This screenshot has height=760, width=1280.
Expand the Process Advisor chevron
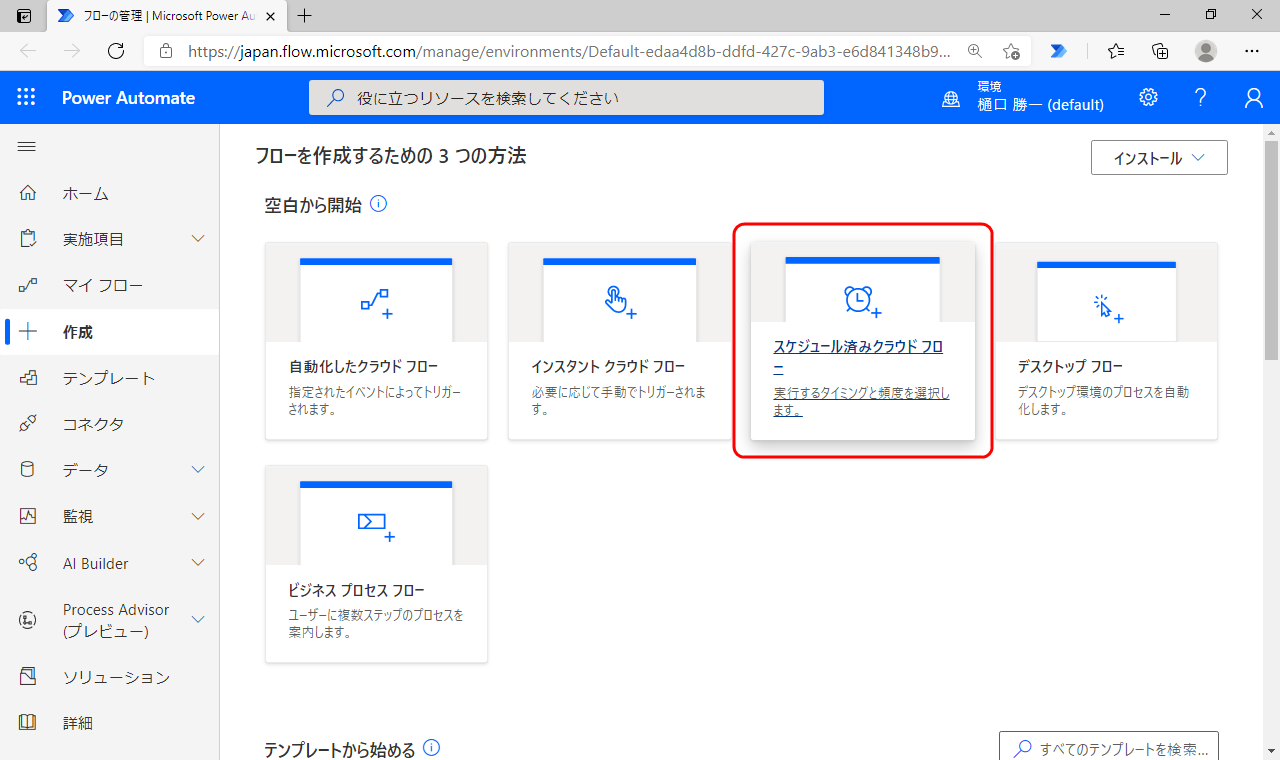198,620
